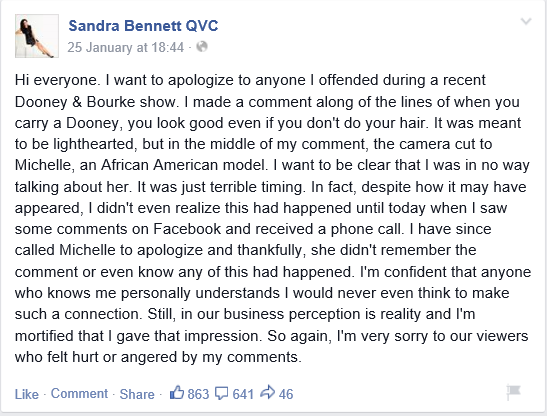Expand the post options chevron menu
The width and height of the screenshot is (547, 416).
(x=526, y=21)
